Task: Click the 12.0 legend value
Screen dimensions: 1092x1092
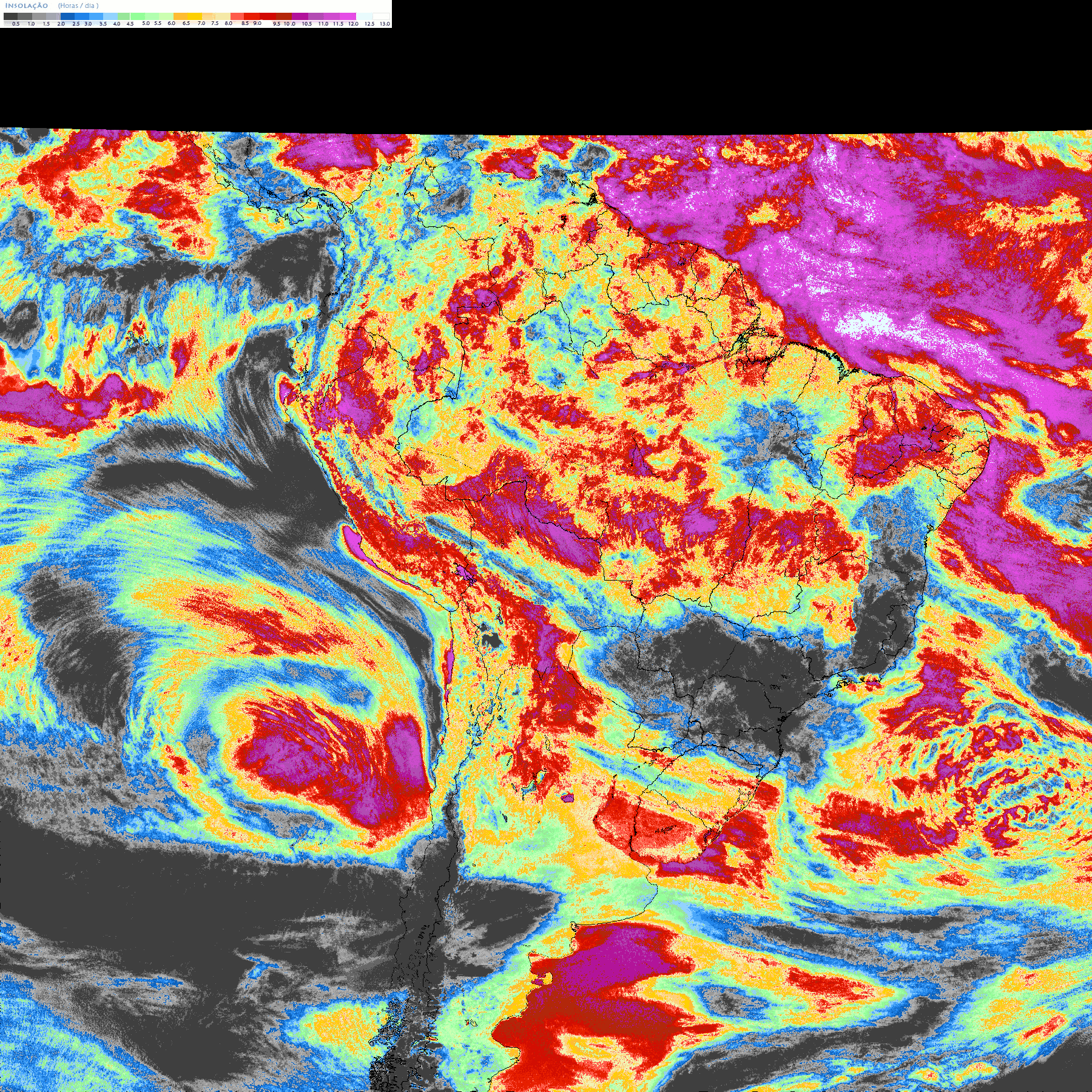Action: (x=353, y=24)
